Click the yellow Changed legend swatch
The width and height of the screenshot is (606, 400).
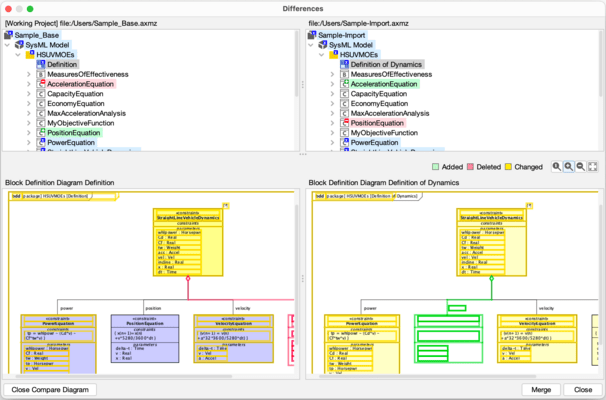click(508, 166)
